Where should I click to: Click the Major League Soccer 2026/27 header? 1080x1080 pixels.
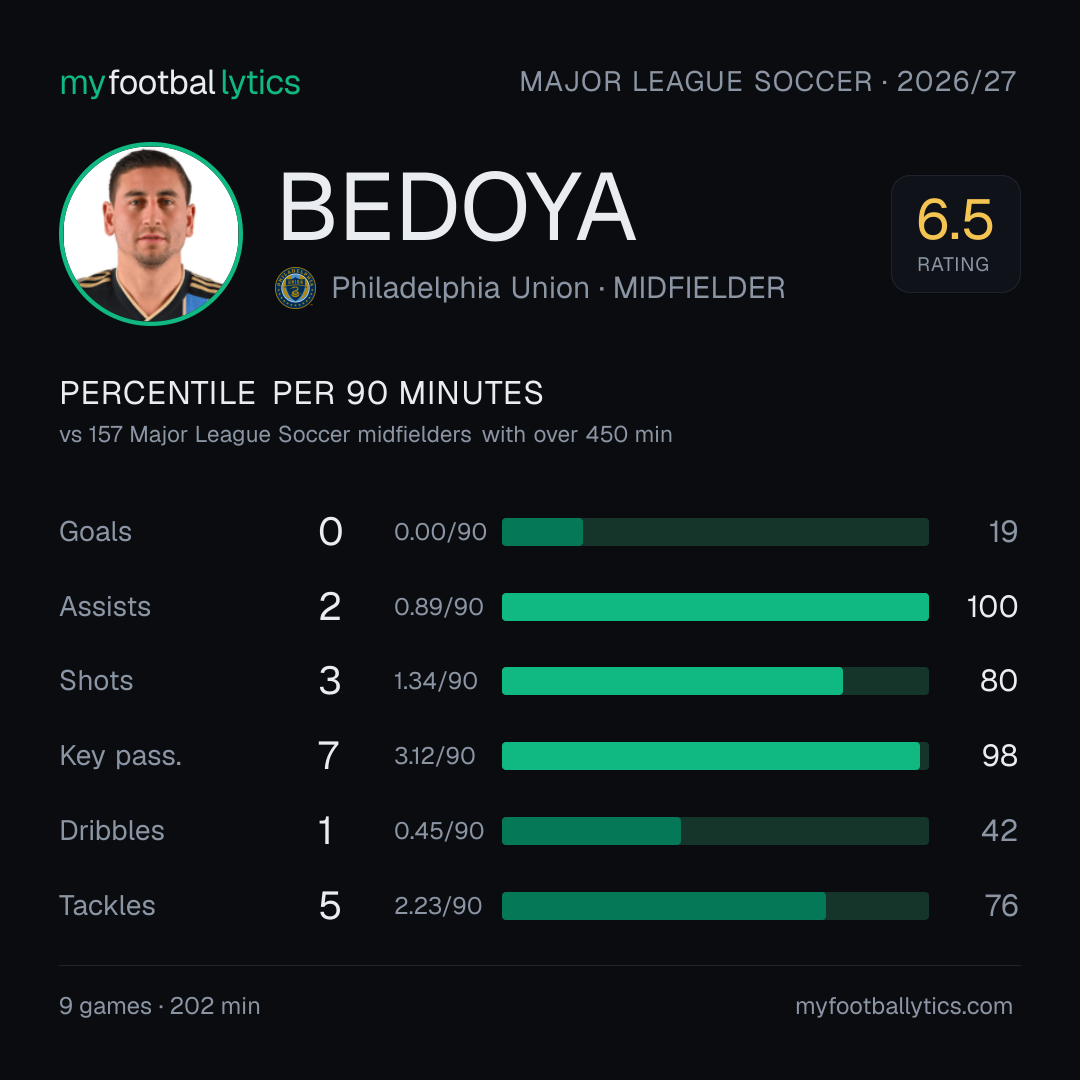pyautogui.click(x=768, y=82)
